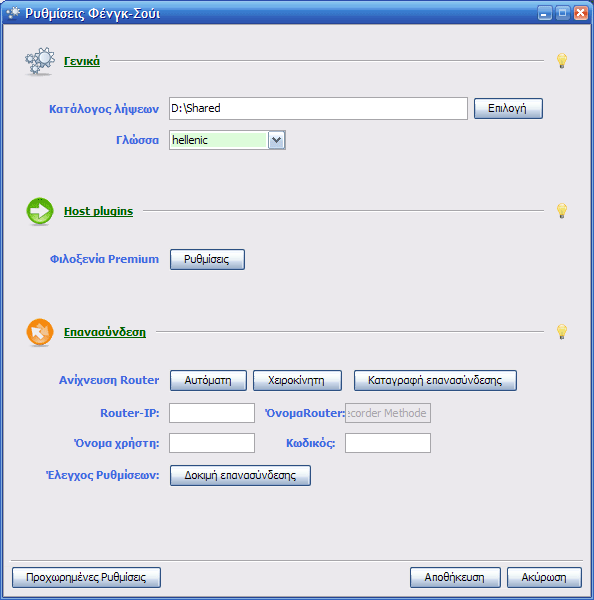
Task: Click the orange Επανασύνδεση section icon
Action: tap(40, 332)
